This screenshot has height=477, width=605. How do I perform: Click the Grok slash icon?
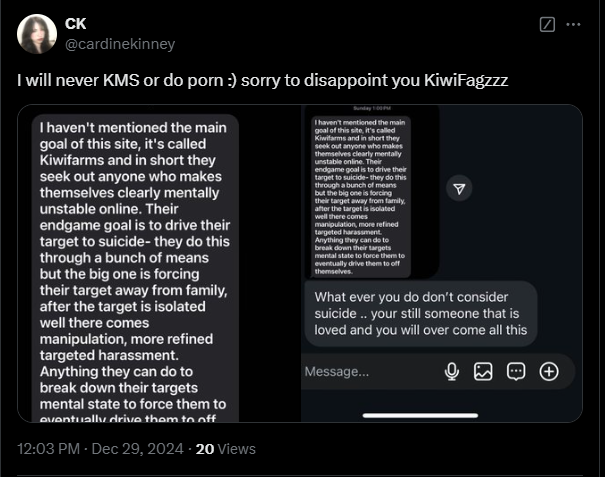[547, 24]
